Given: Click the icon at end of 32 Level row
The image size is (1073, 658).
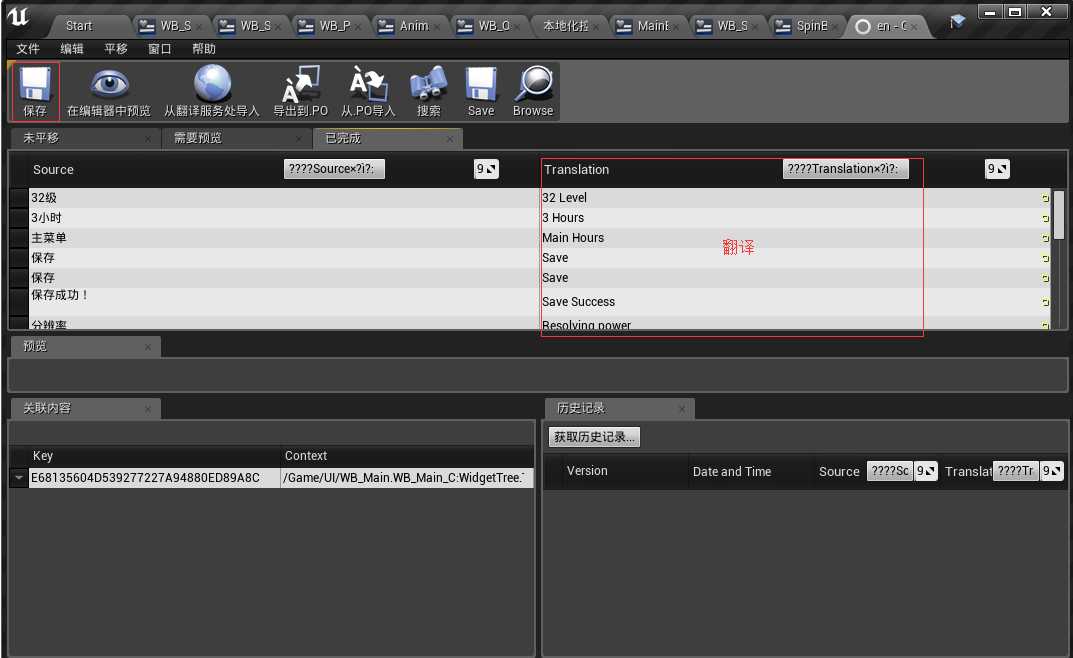Looking at the screenshot, I should [1045, 198].
